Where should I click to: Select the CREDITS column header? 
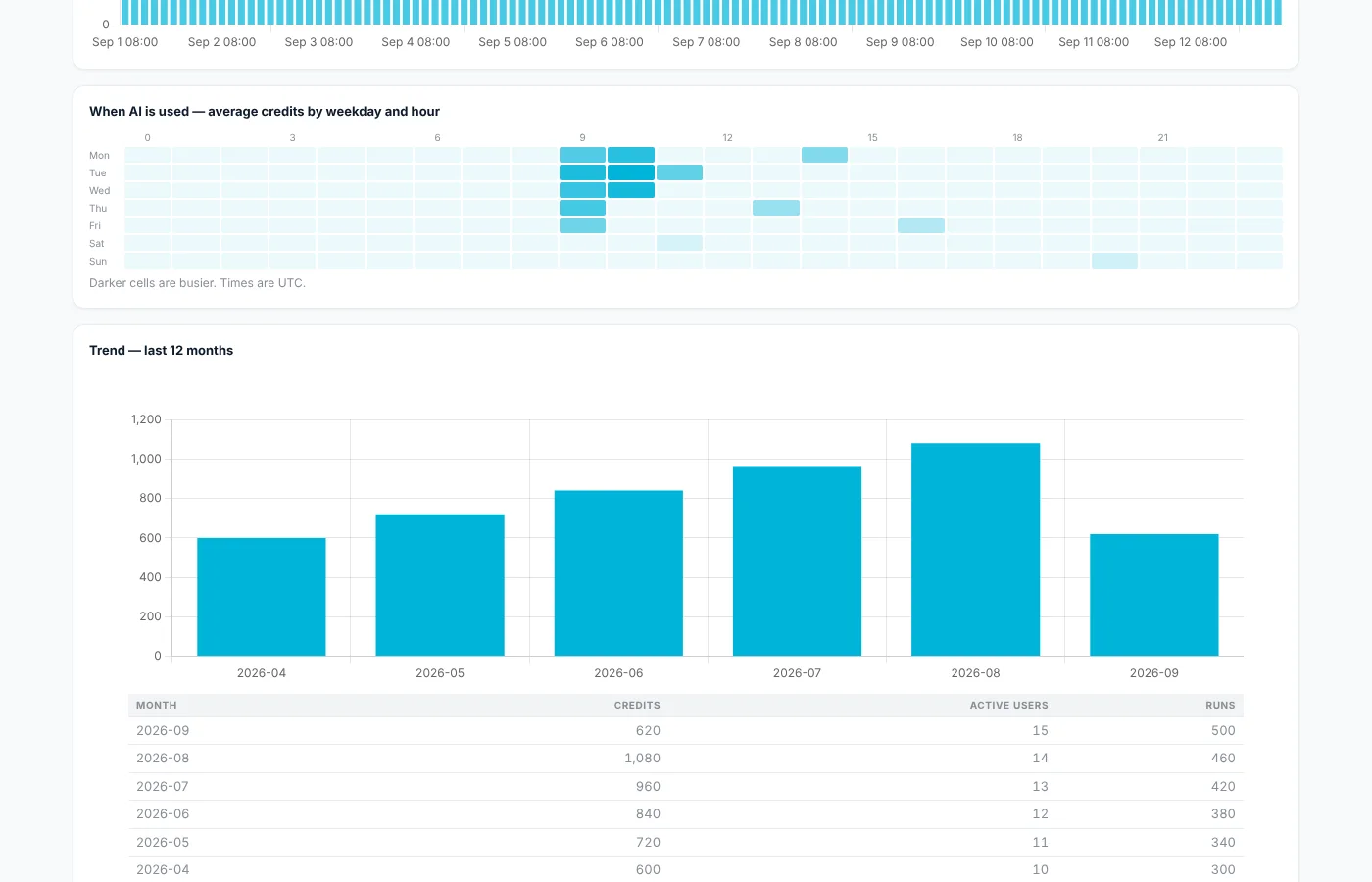click(x=637, y=706)
